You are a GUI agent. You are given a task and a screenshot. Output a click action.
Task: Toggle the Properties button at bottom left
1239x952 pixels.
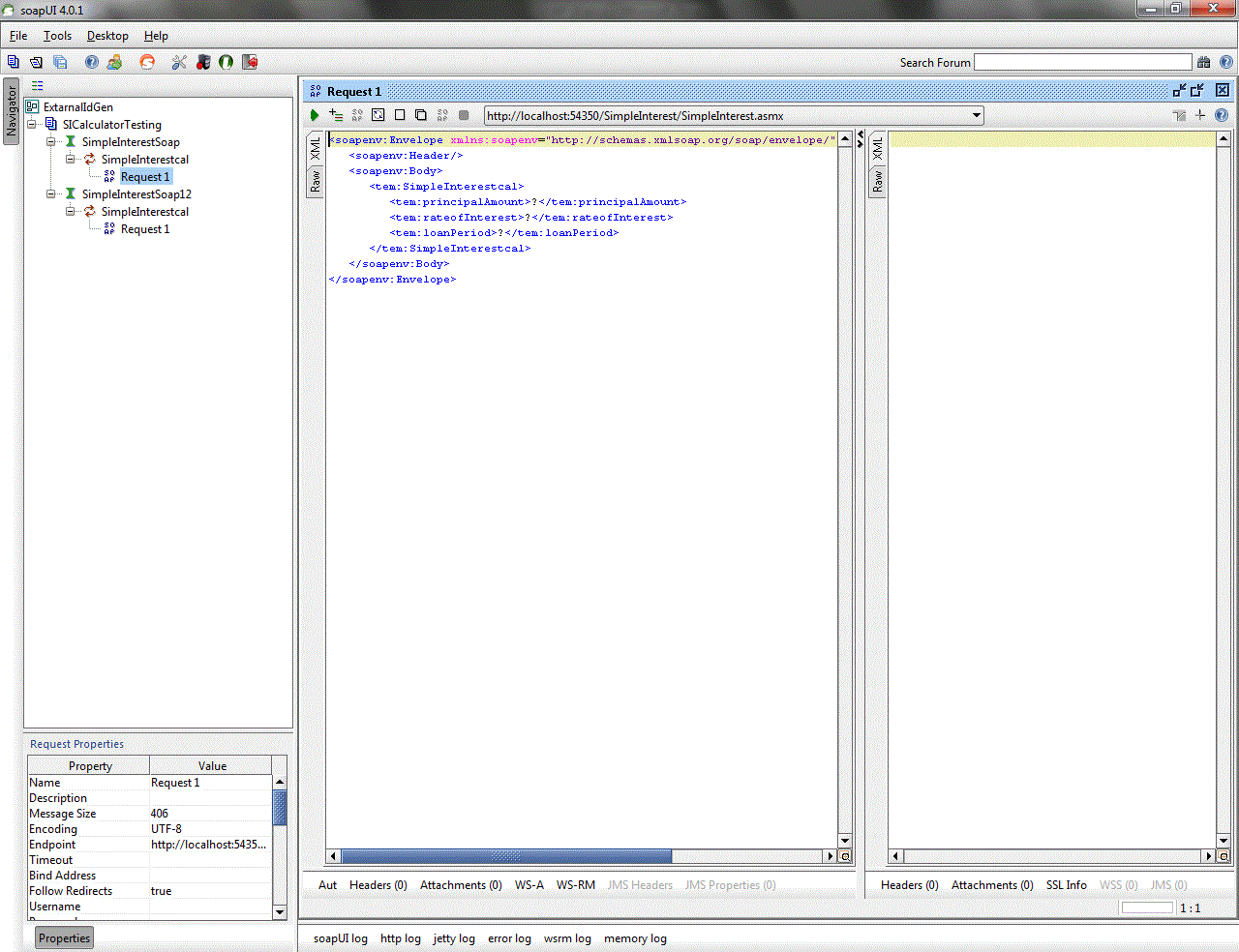point(65,938)
